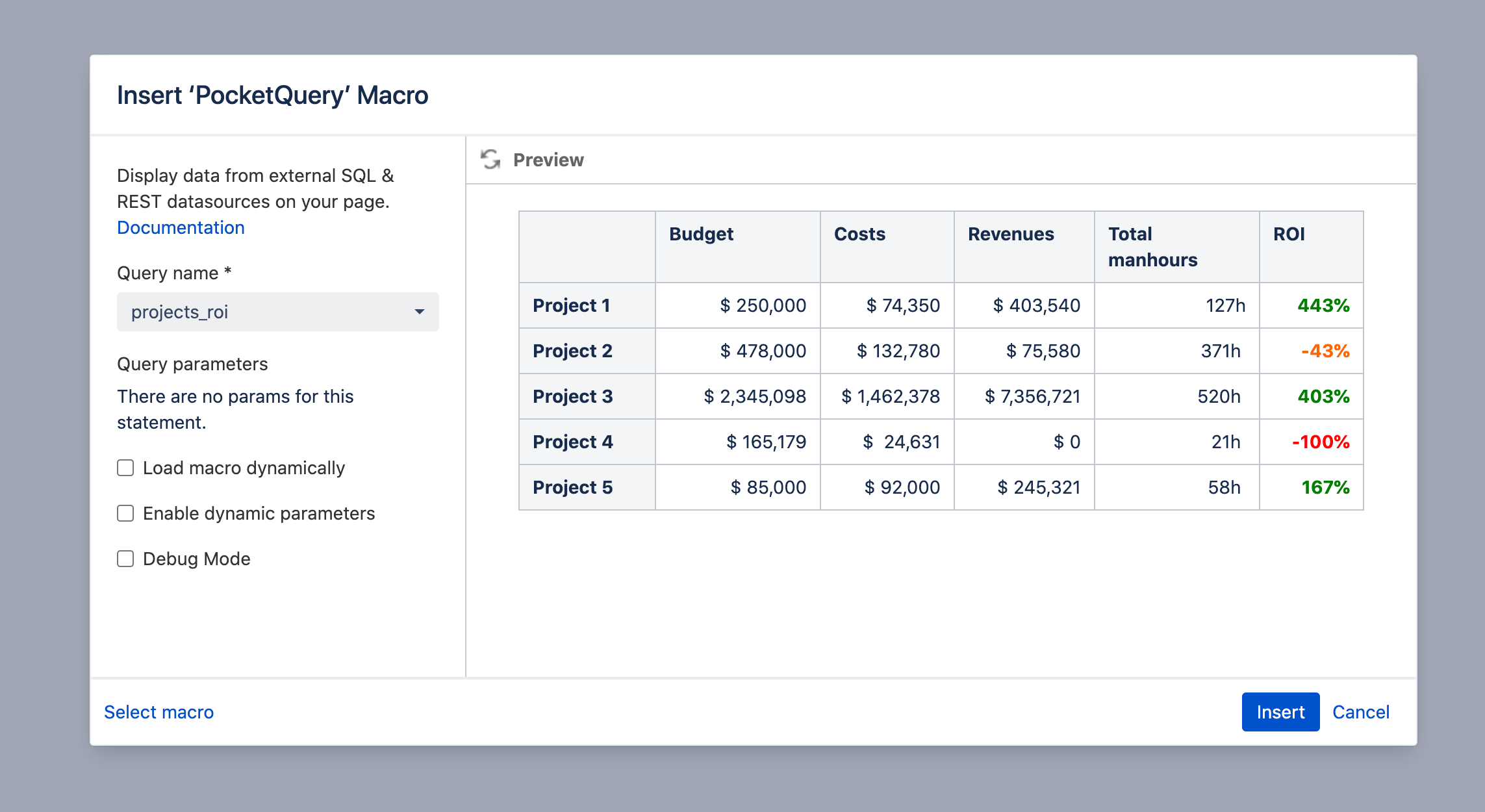Select the Query name combo box
This screenshot has width=1485, height=812.
(277, 312)
